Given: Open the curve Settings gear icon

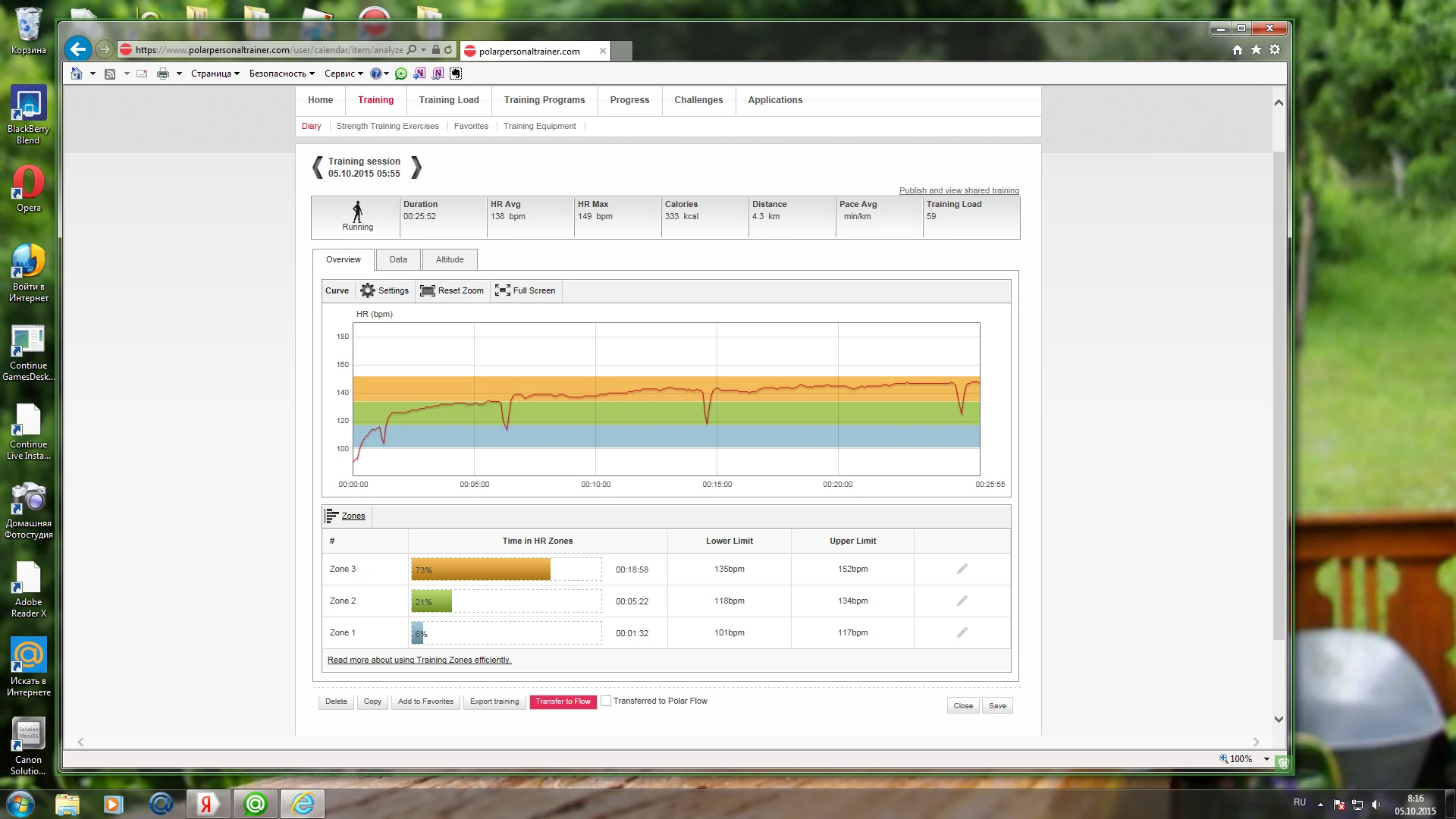Looking at the screenshot, I should [x=368, y=290].
